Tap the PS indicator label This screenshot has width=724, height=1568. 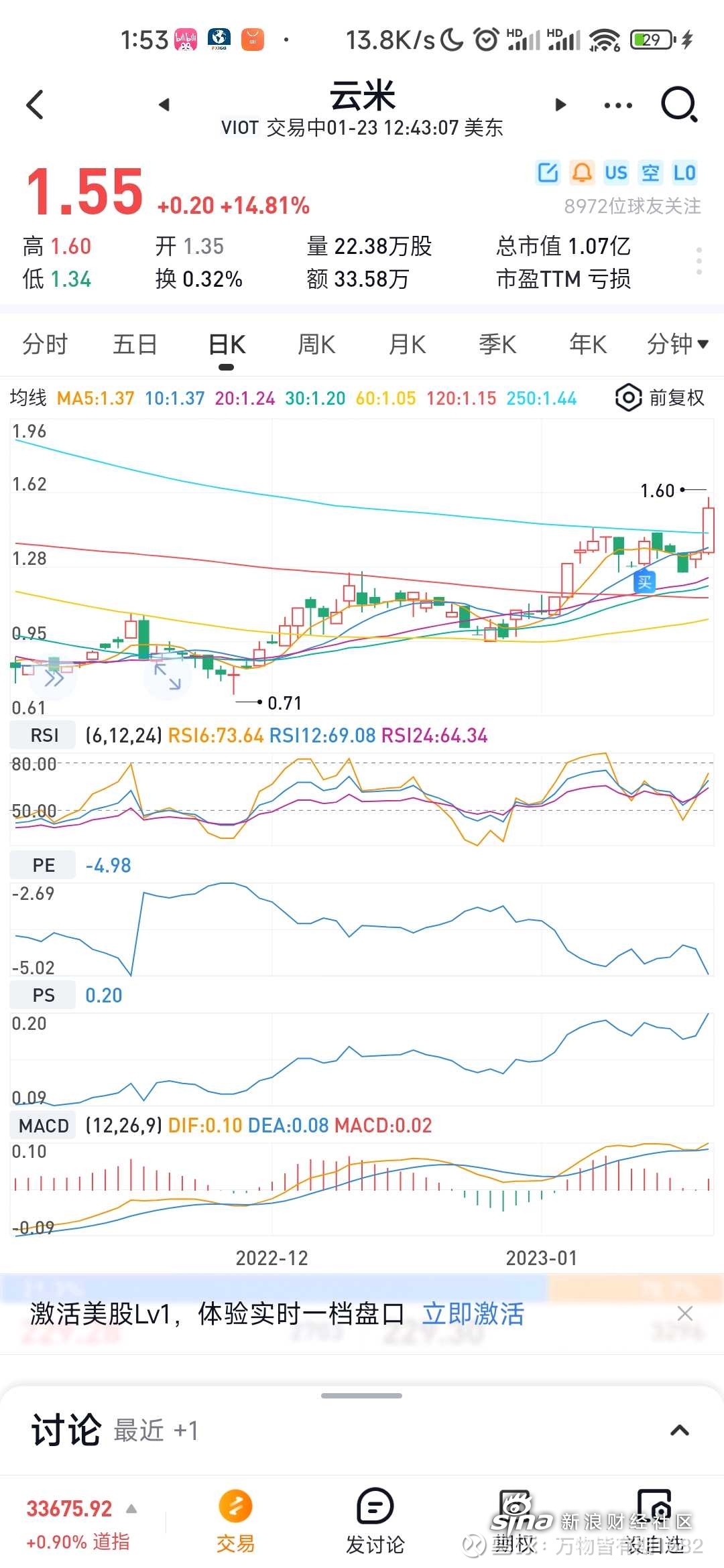44,995
